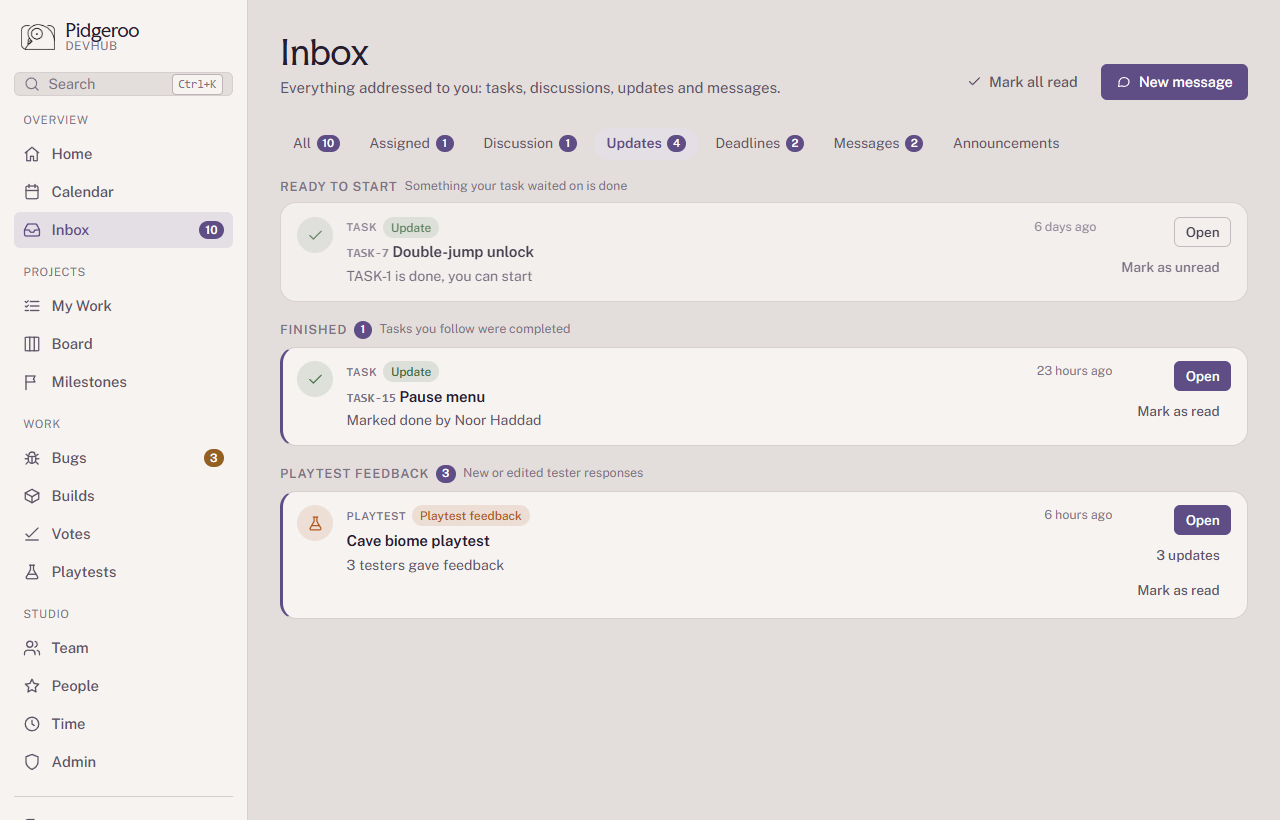Image resolution: width=1280 pixels, height=820 pixels.
Task: Open the Votes icon in sidebar
Action: 33,534
